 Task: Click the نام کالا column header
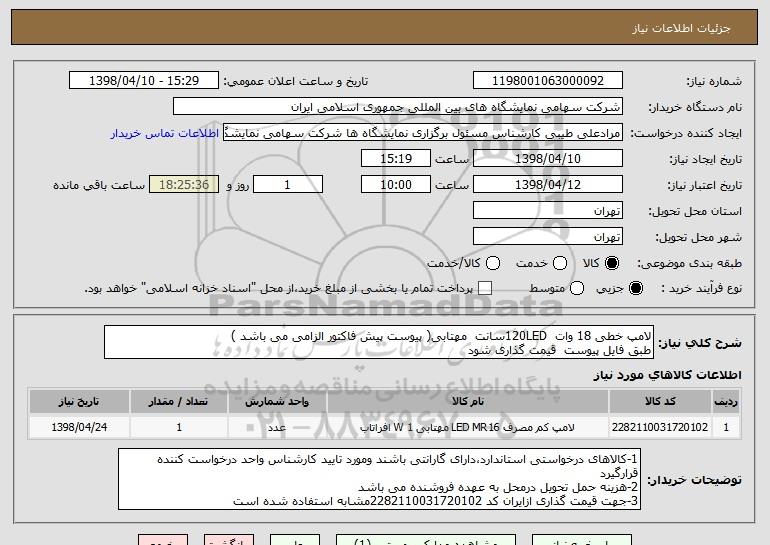468,402
